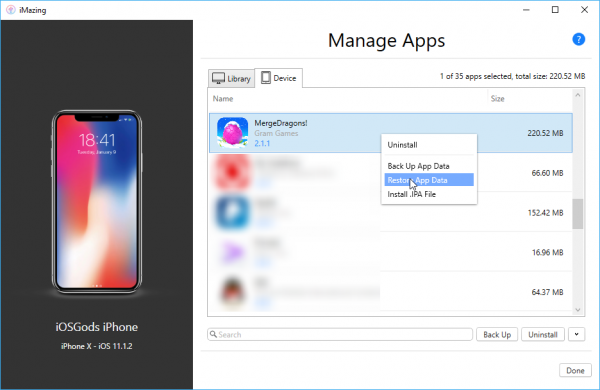
Task: Click the Gram Games developer label
Action: (x=276, y=134)
